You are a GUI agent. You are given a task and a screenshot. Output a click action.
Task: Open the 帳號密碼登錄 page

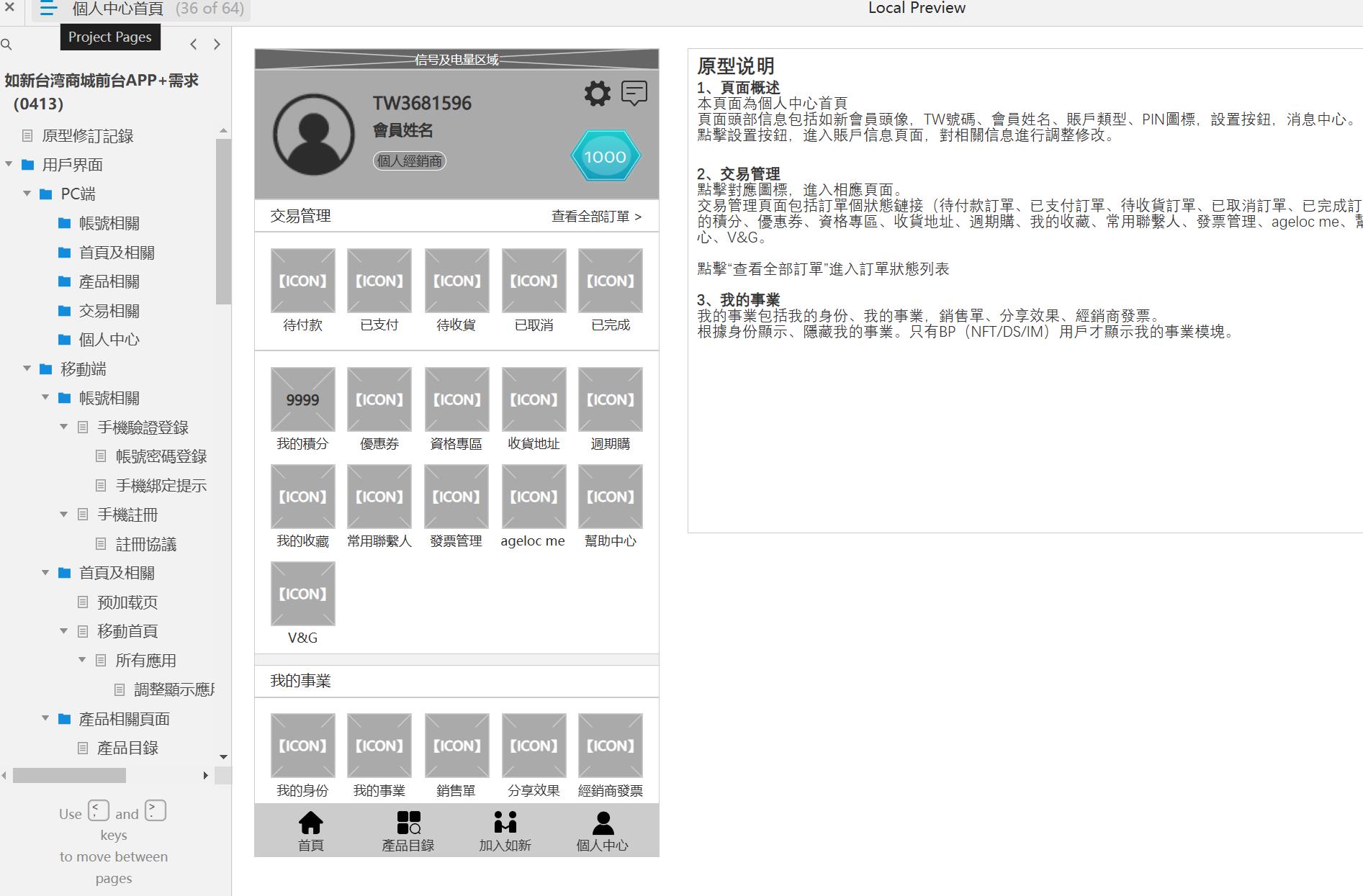pos(161,456)
